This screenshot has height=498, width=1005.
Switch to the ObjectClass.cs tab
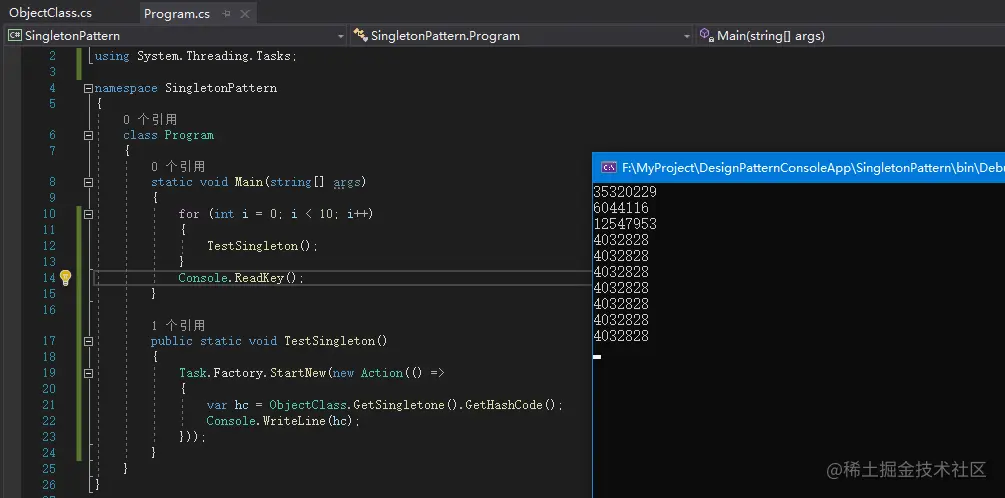50,13
